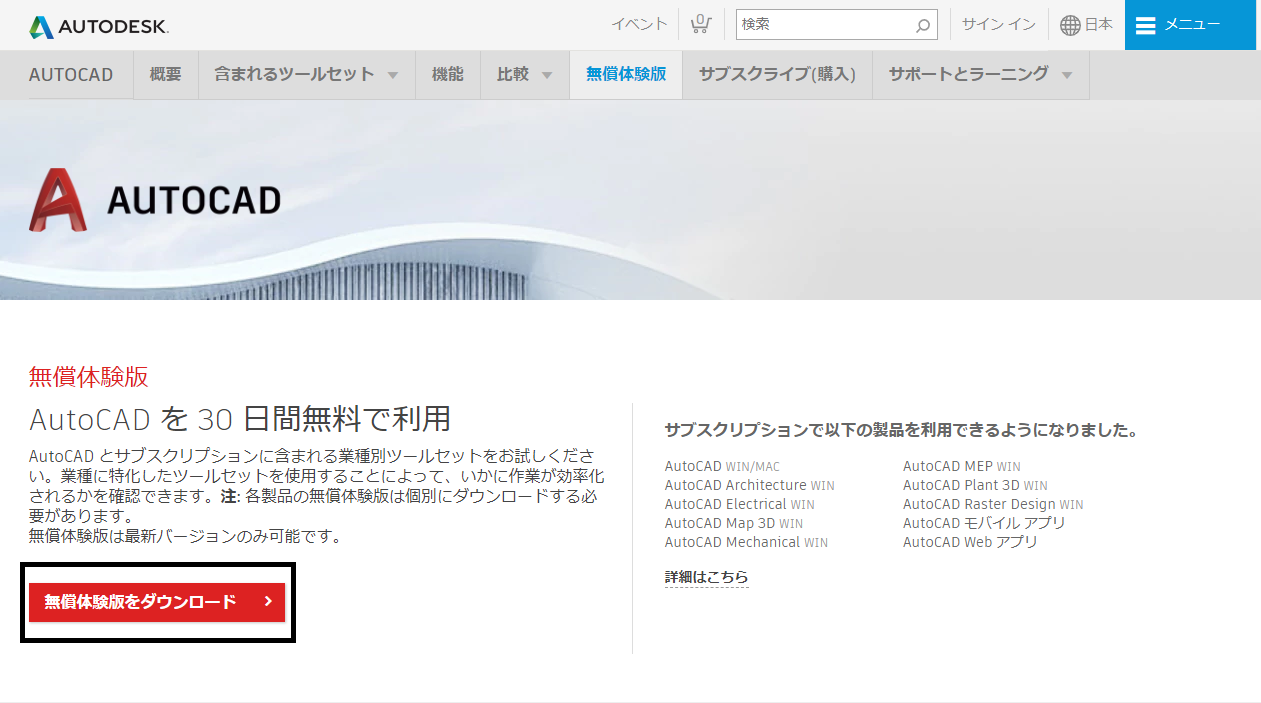Click AutoCAD MEP WIN entry
The height and width of the screenshot is (703, 1261).
click(x=962, y=466)
